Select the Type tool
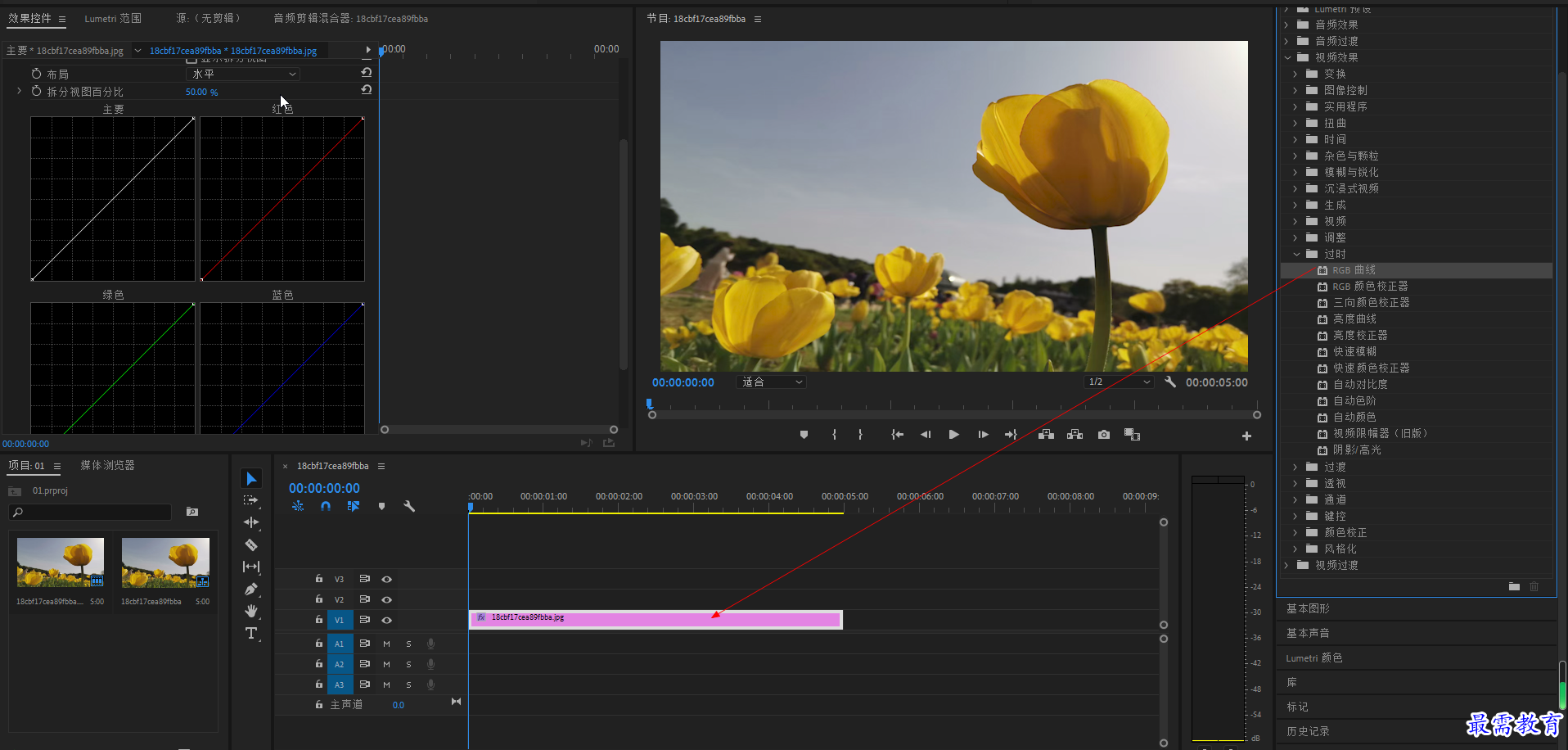Screen dimensions: 1568x750 (x=251, y=633)
